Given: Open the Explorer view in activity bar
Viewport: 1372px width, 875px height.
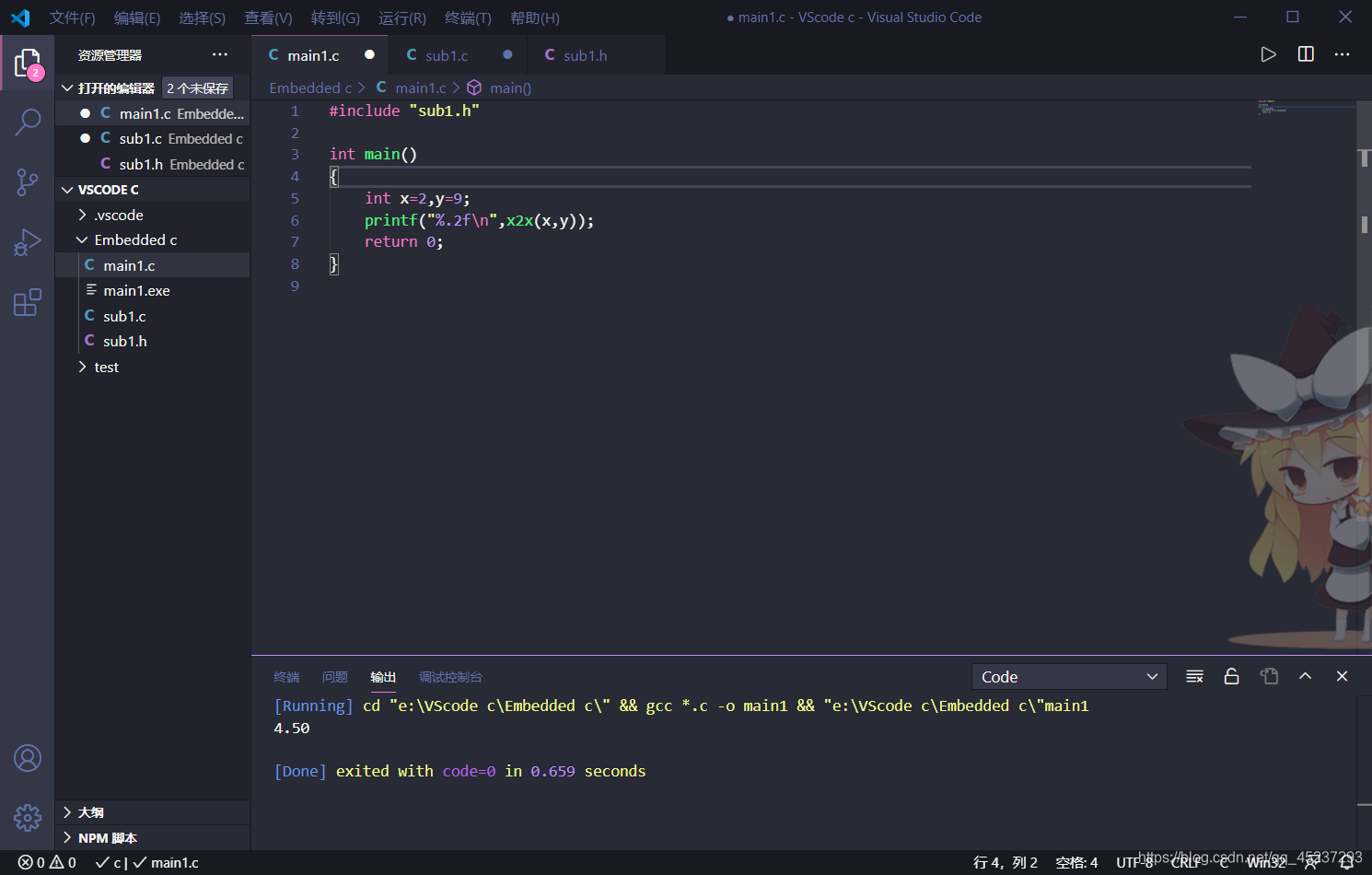Looking at the screenshot, I should click(28, 64).
